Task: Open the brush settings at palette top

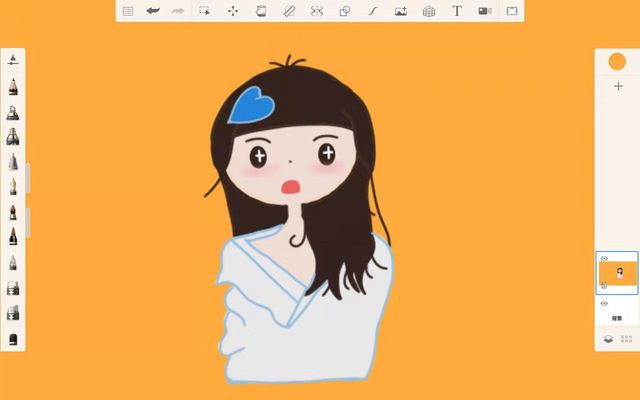Action: (x=13, y=61)
